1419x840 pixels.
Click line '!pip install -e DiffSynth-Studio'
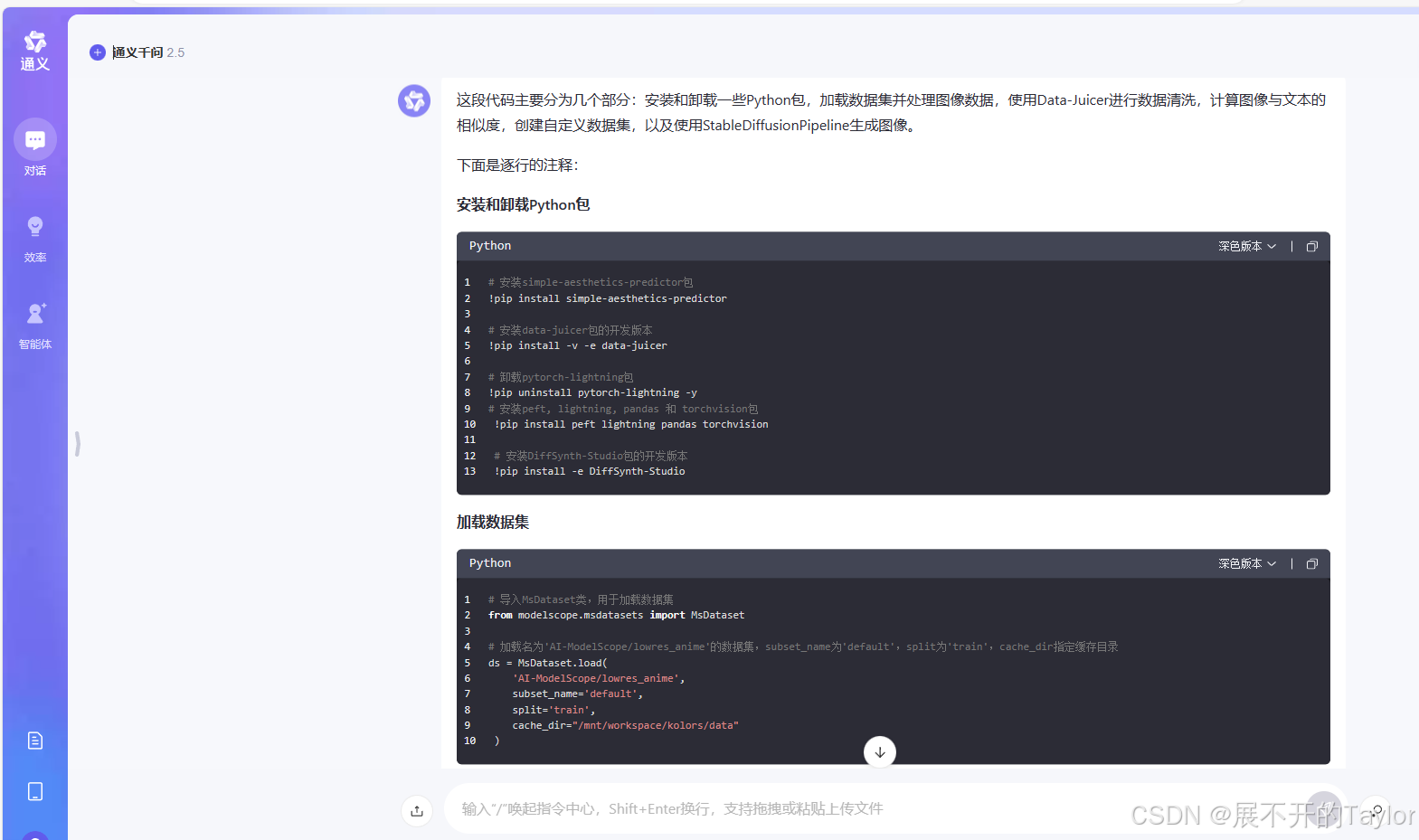point(590,471)
